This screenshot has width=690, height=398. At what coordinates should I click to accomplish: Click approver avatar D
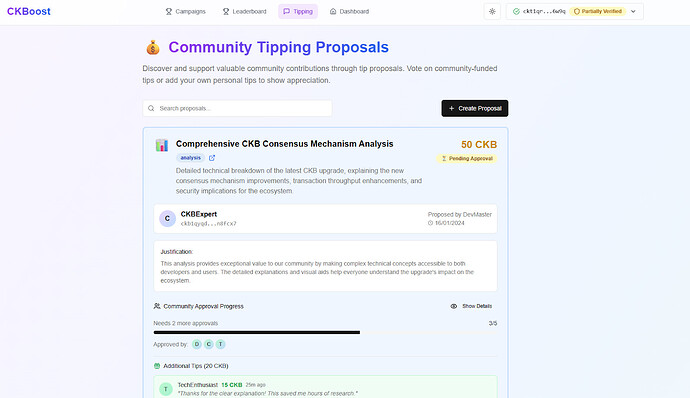click(x=197, y=344)
